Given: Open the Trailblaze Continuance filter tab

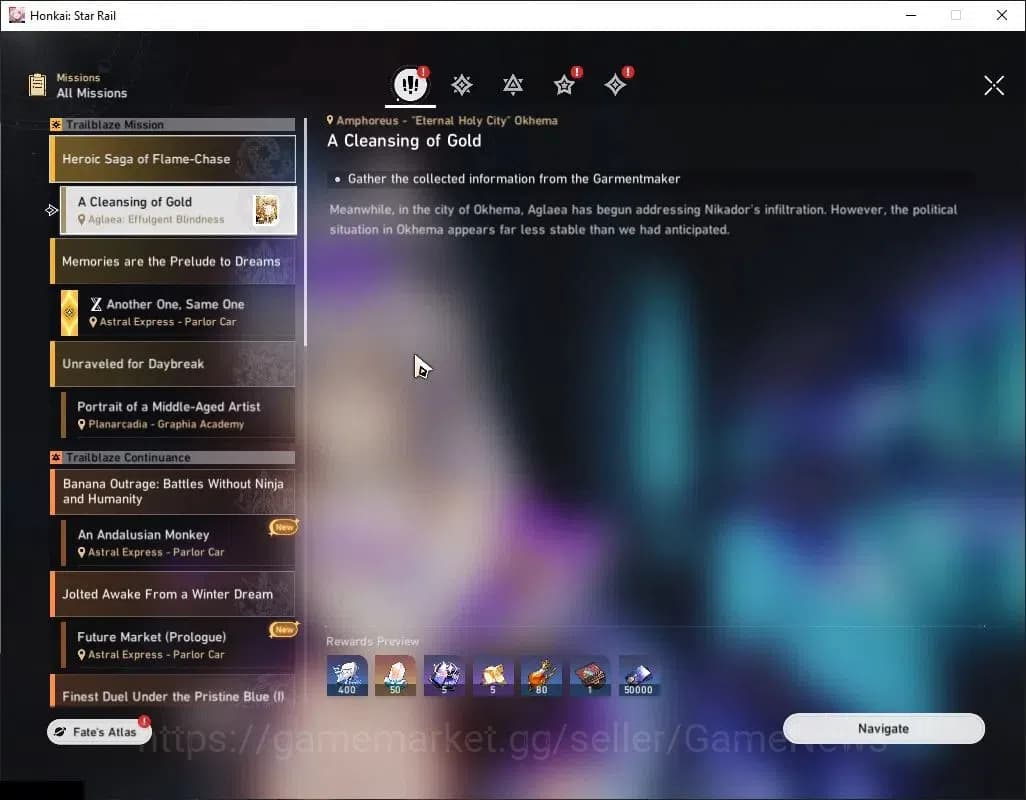Looking at the screenshot, I should point(513,85).
